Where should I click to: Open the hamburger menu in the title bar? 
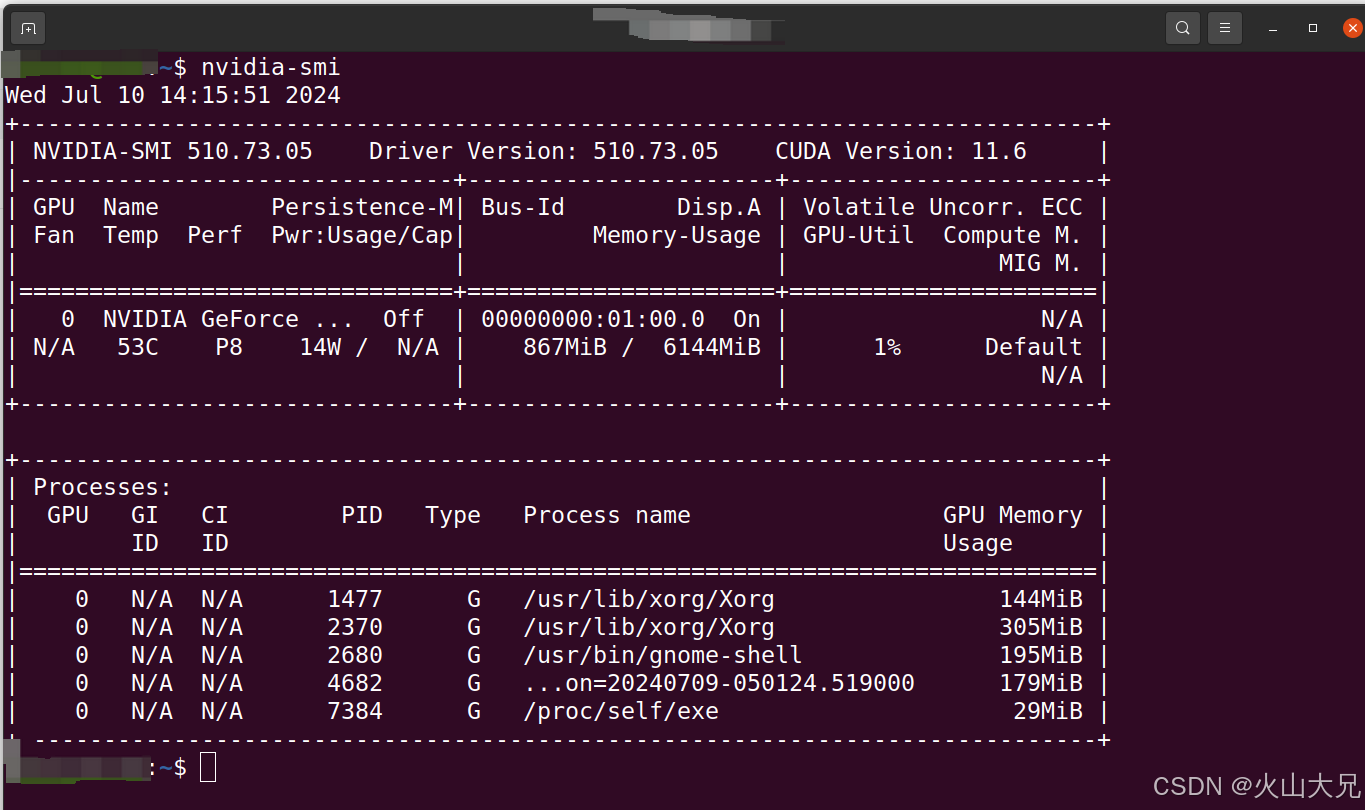click(x=1224, y=28)
